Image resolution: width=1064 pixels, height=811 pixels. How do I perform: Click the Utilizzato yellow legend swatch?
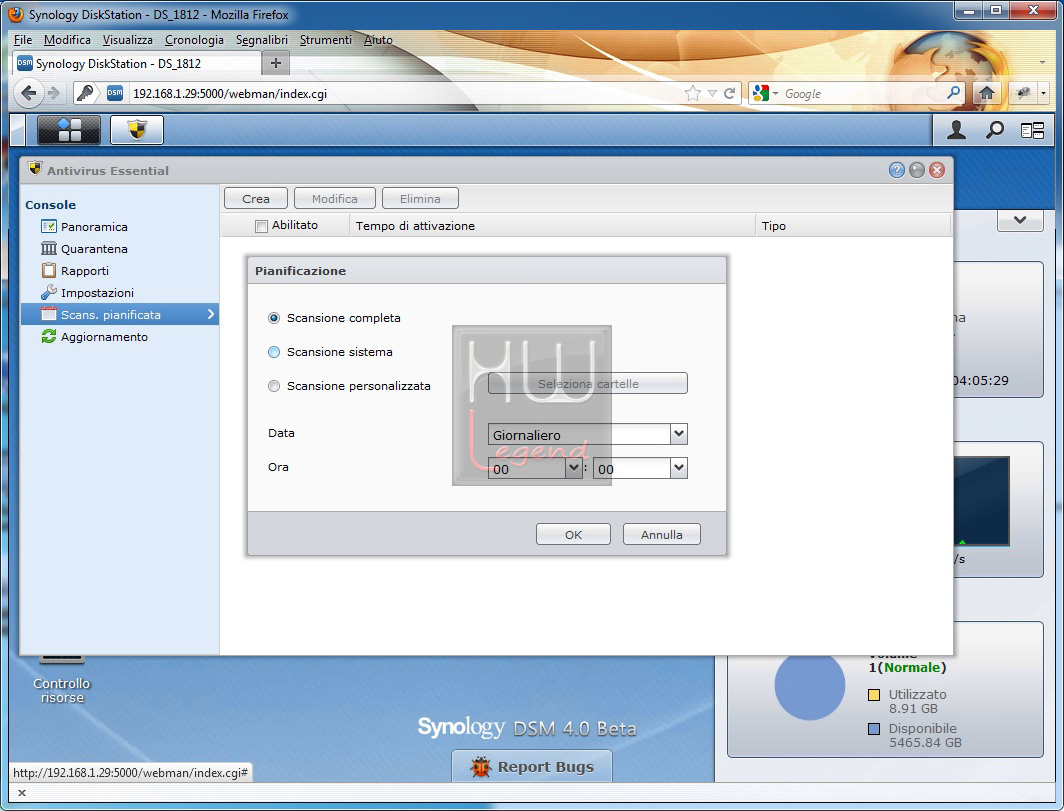click(x=874, y=695)
